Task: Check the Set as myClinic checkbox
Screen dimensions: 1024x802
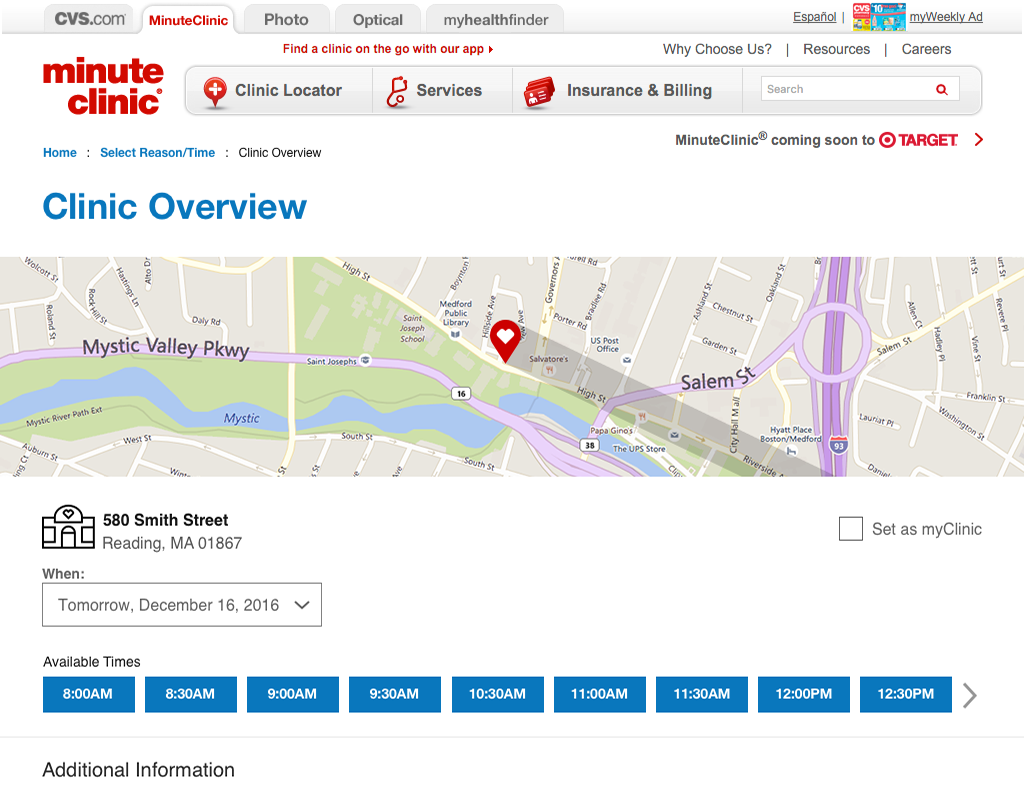Action: [850, 528]
